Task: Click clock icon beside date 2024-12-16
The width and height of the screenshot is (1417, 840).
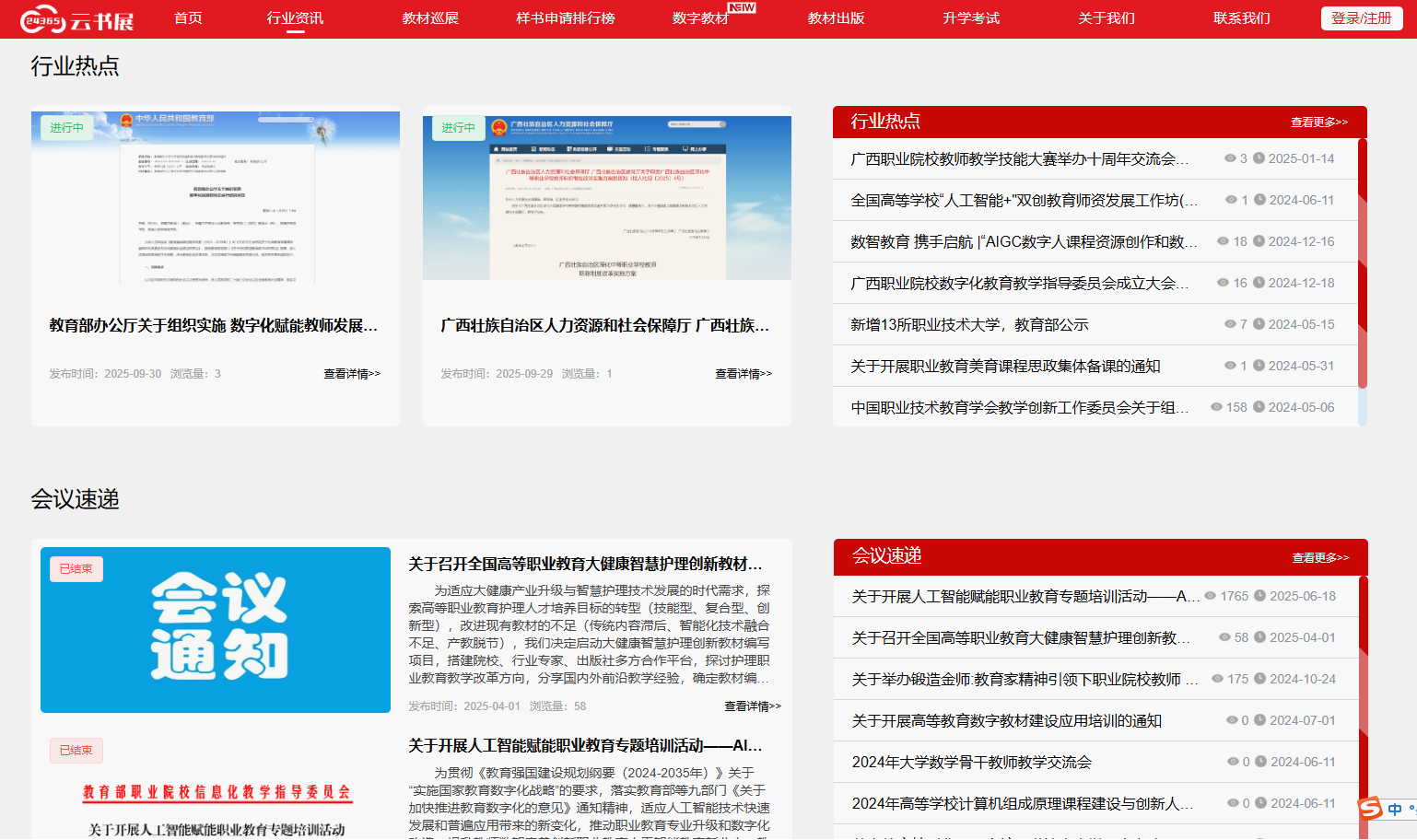Action: 1259,241
